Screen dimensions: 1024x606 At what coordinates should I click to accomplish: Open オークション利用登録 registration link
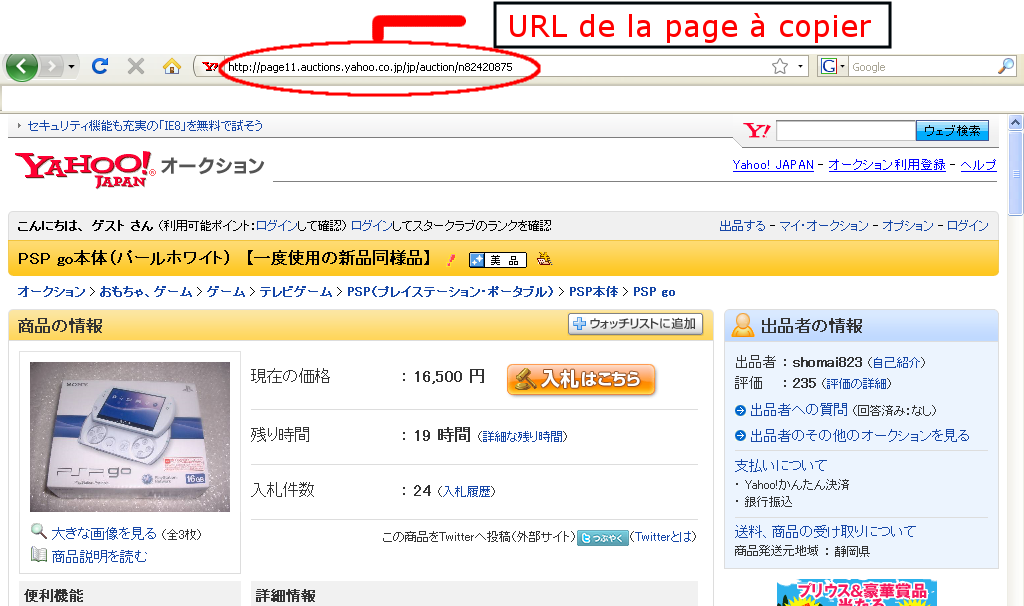click(x=887, y=165)
